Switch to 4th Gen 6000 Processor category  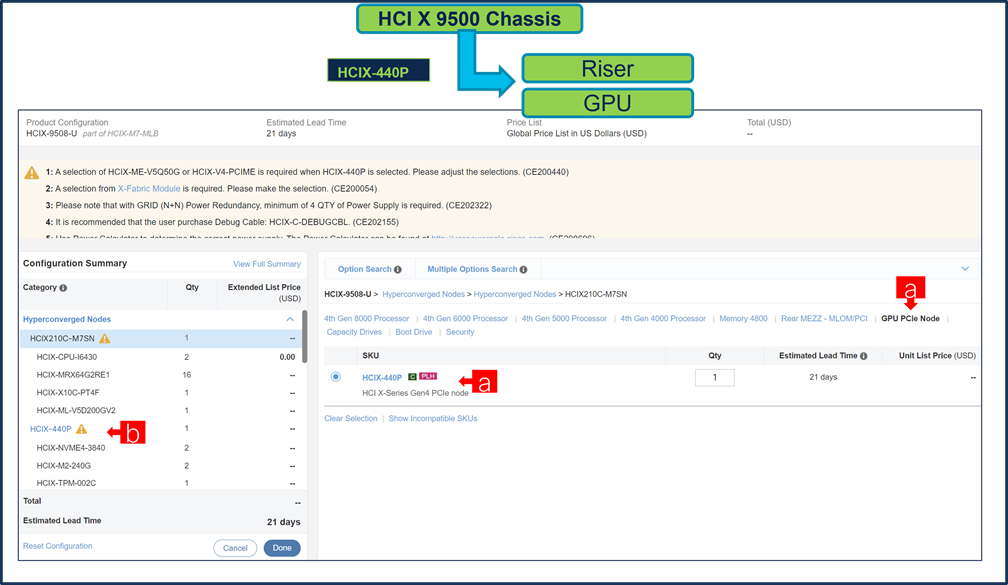(x=465, y=319)
